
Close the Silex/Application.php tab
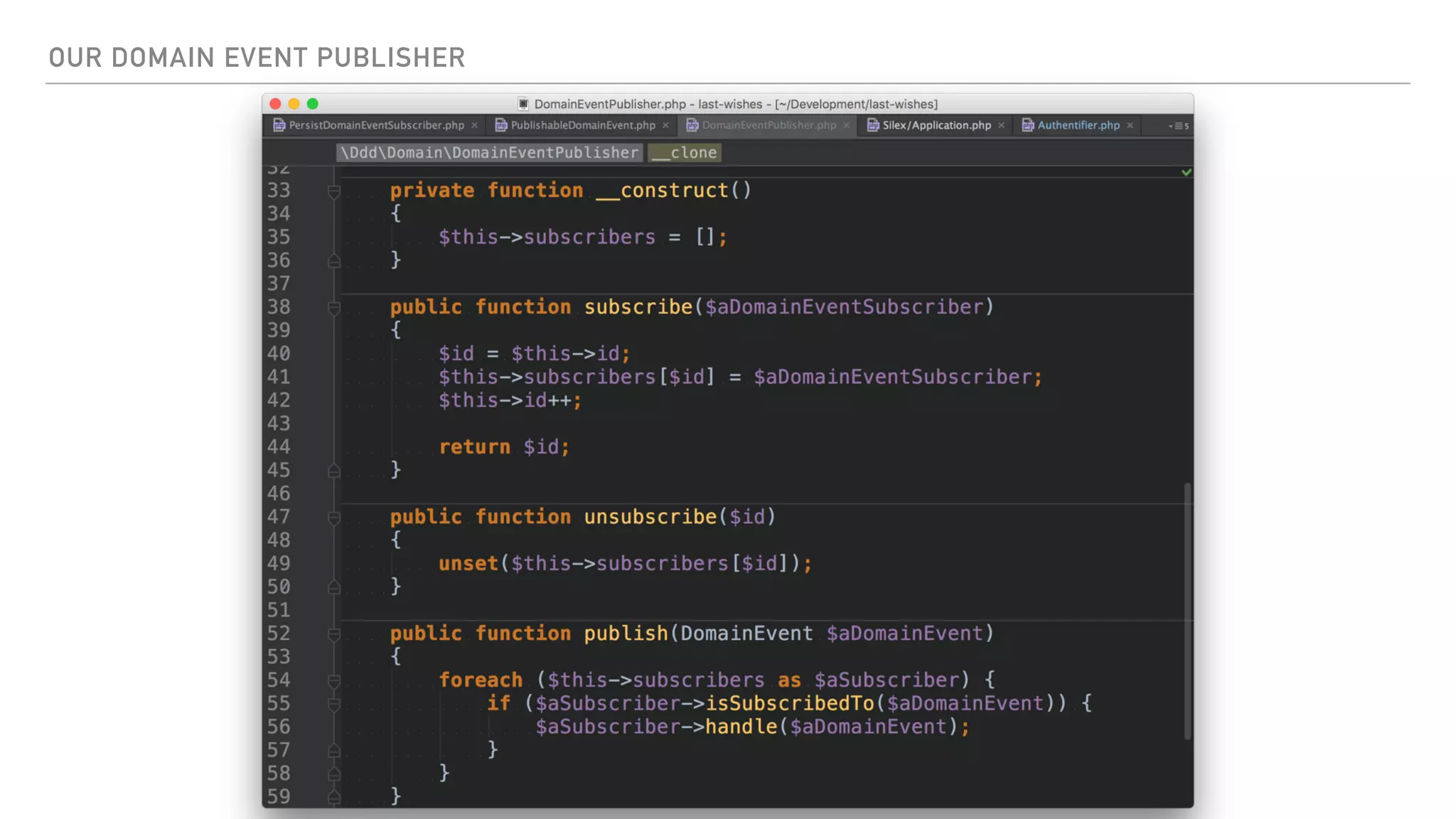[1001, 126]
